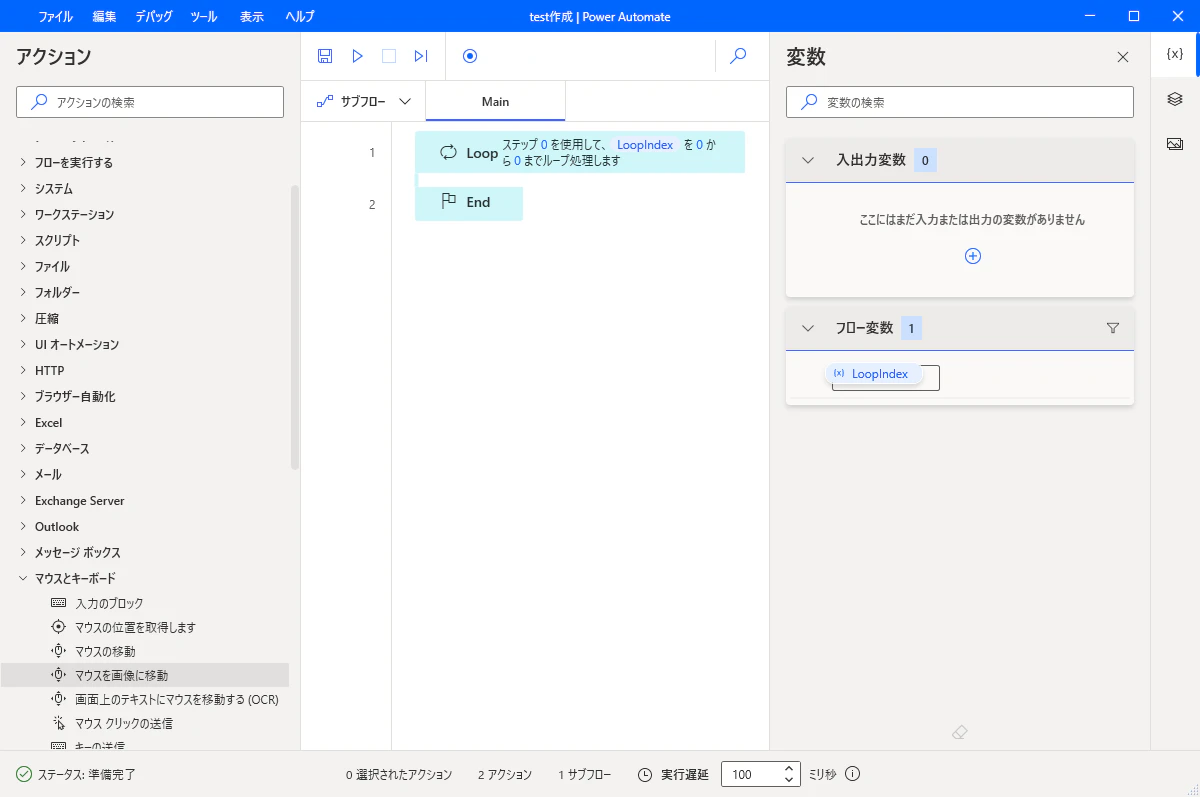The image size is (1200, 797).
Task: Click the Loop action cycle icon
Action: [449, 153]
